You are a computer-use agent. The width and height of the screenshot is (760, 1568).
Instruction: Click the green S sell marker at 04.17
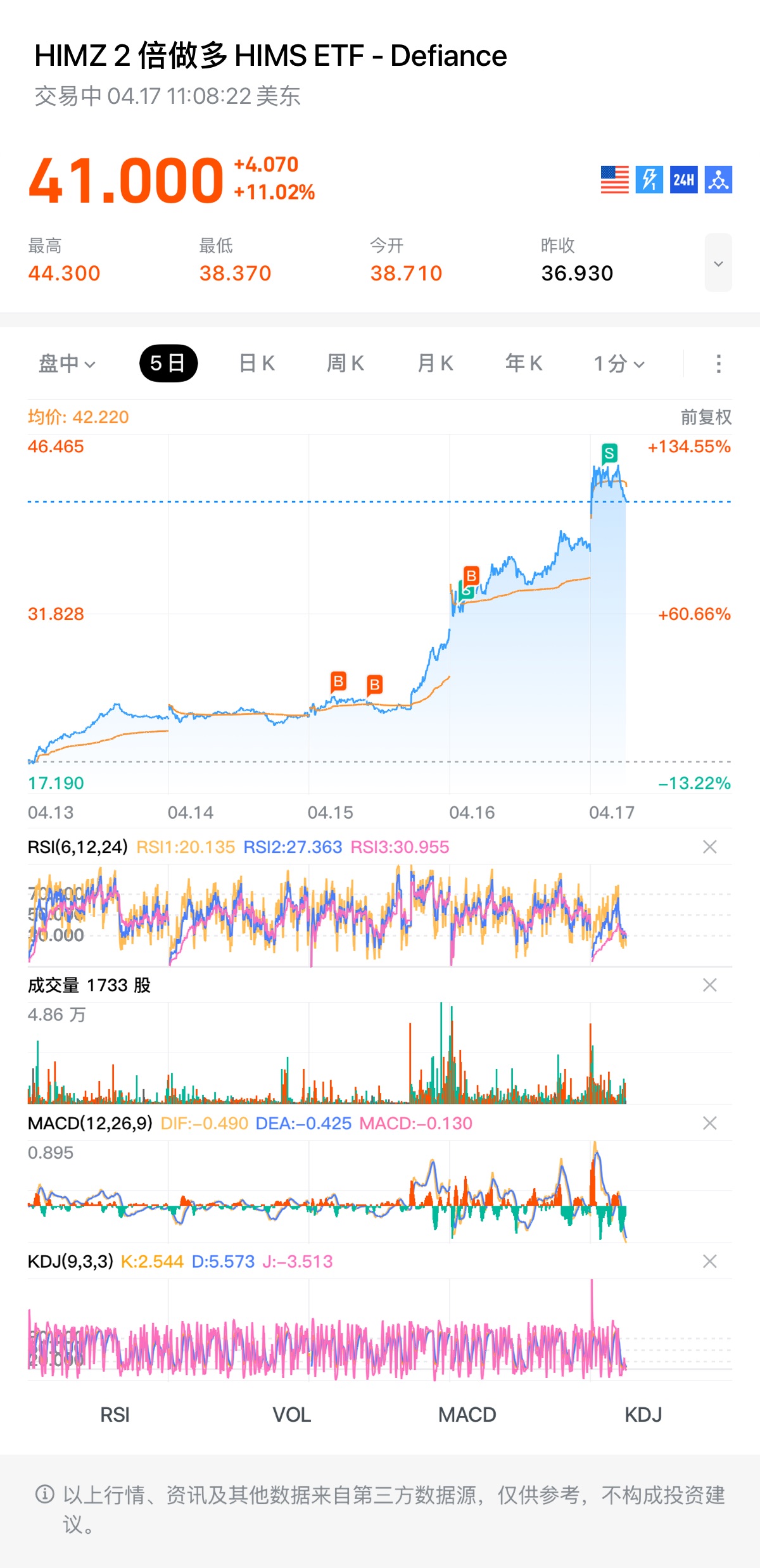coord(609,453)
